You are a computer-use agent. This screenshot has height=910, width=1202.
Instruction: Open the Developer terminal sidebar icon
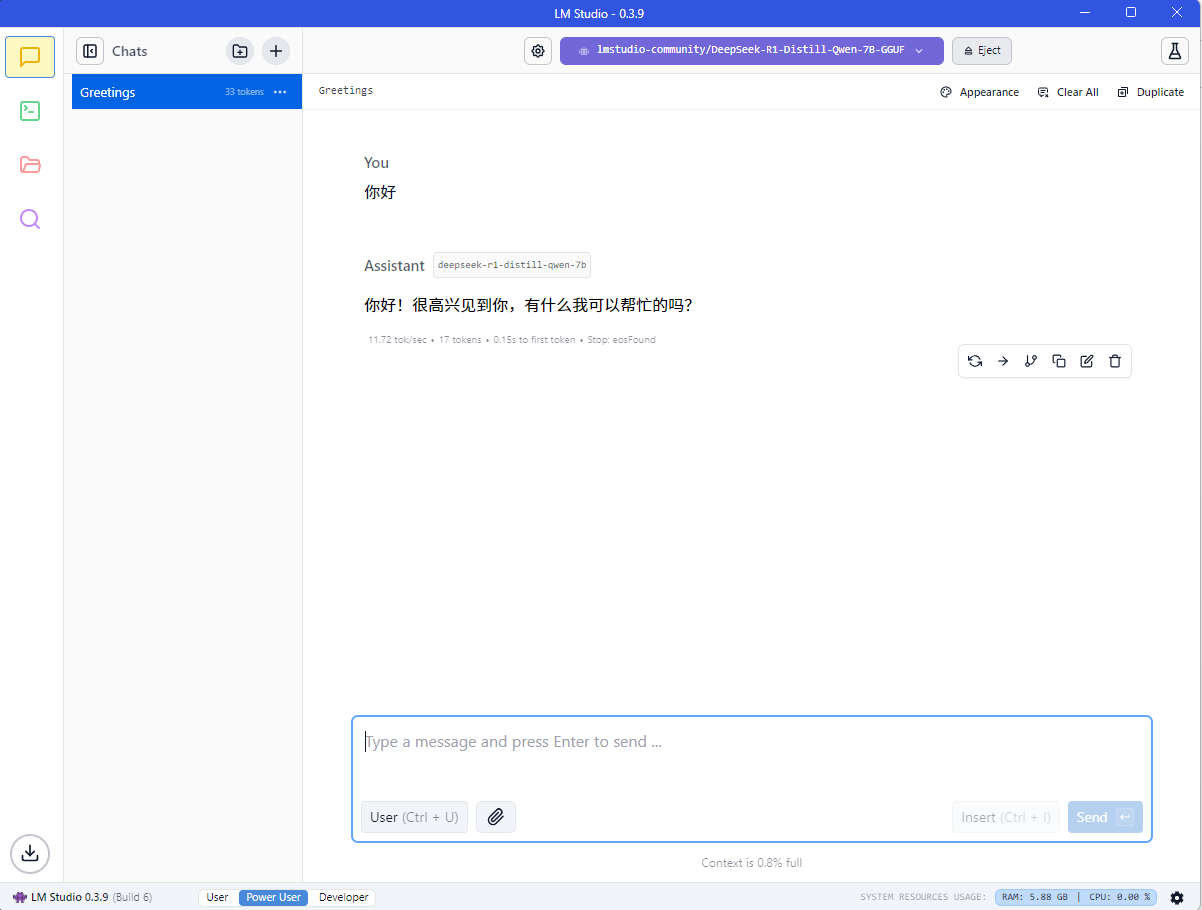pyautogui.click(x=30, y=111)
